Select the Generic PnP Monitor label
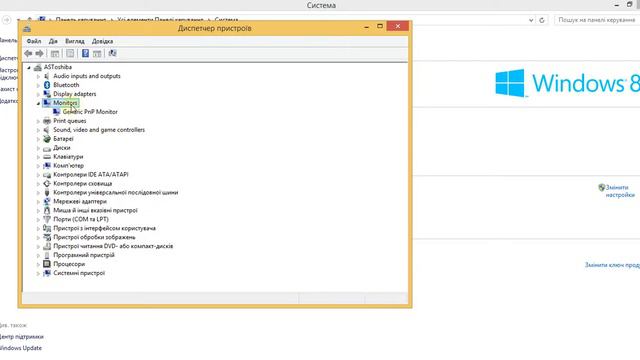 click(90, 112)
